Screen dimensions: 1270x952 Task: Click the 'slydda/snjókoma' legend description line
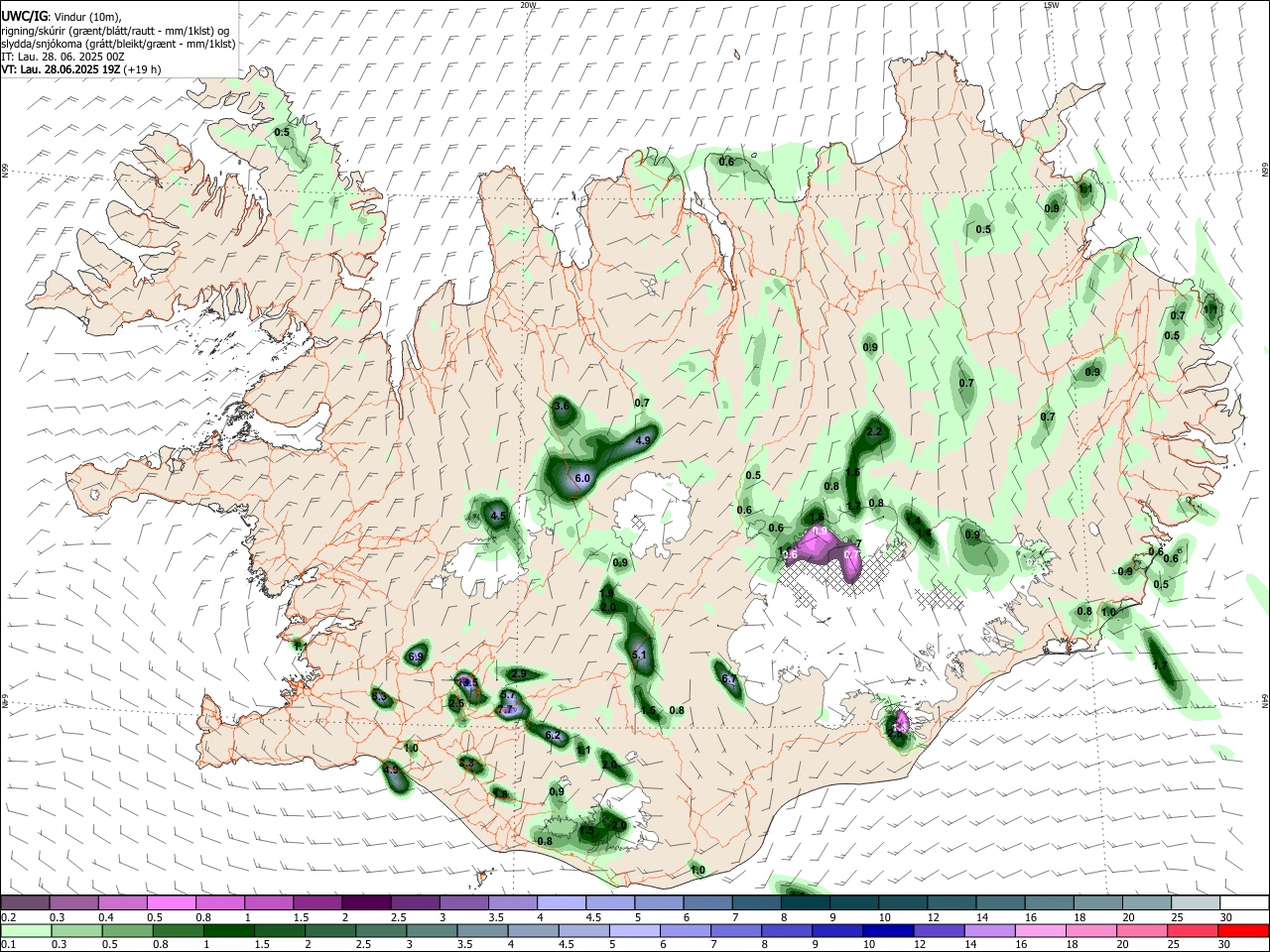tap(118, 44)
